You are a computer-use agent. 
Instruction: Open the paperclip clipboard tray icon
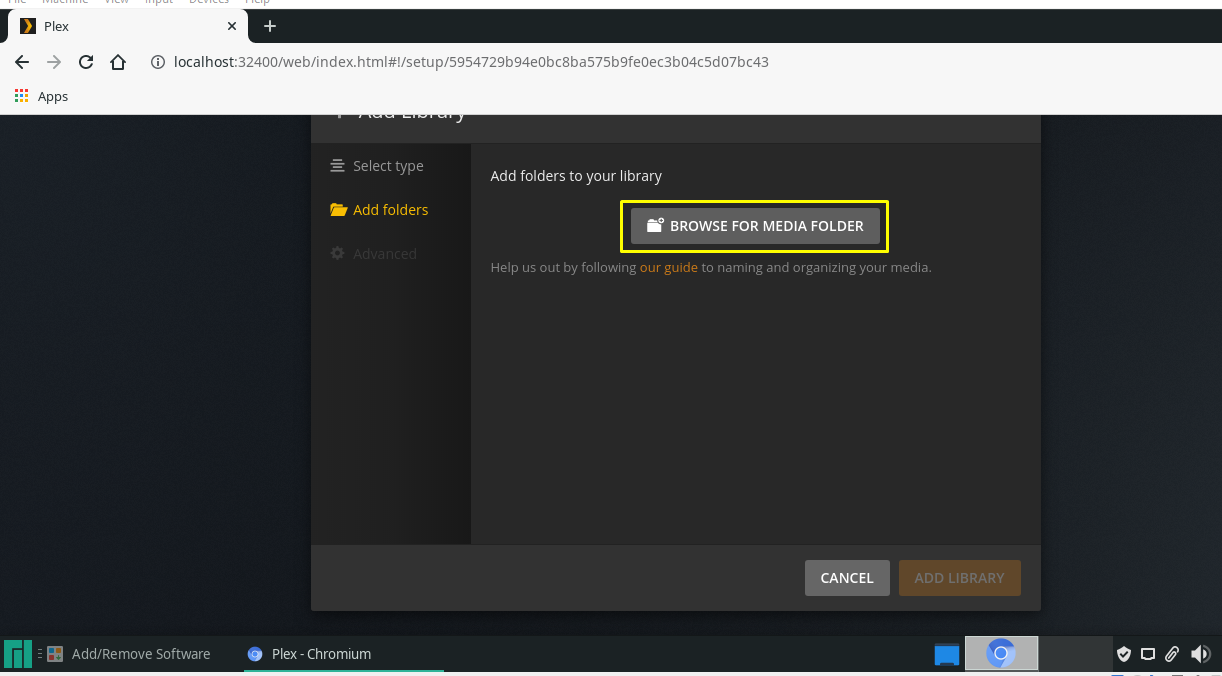pyautogui.click(x=1172, y=654)
